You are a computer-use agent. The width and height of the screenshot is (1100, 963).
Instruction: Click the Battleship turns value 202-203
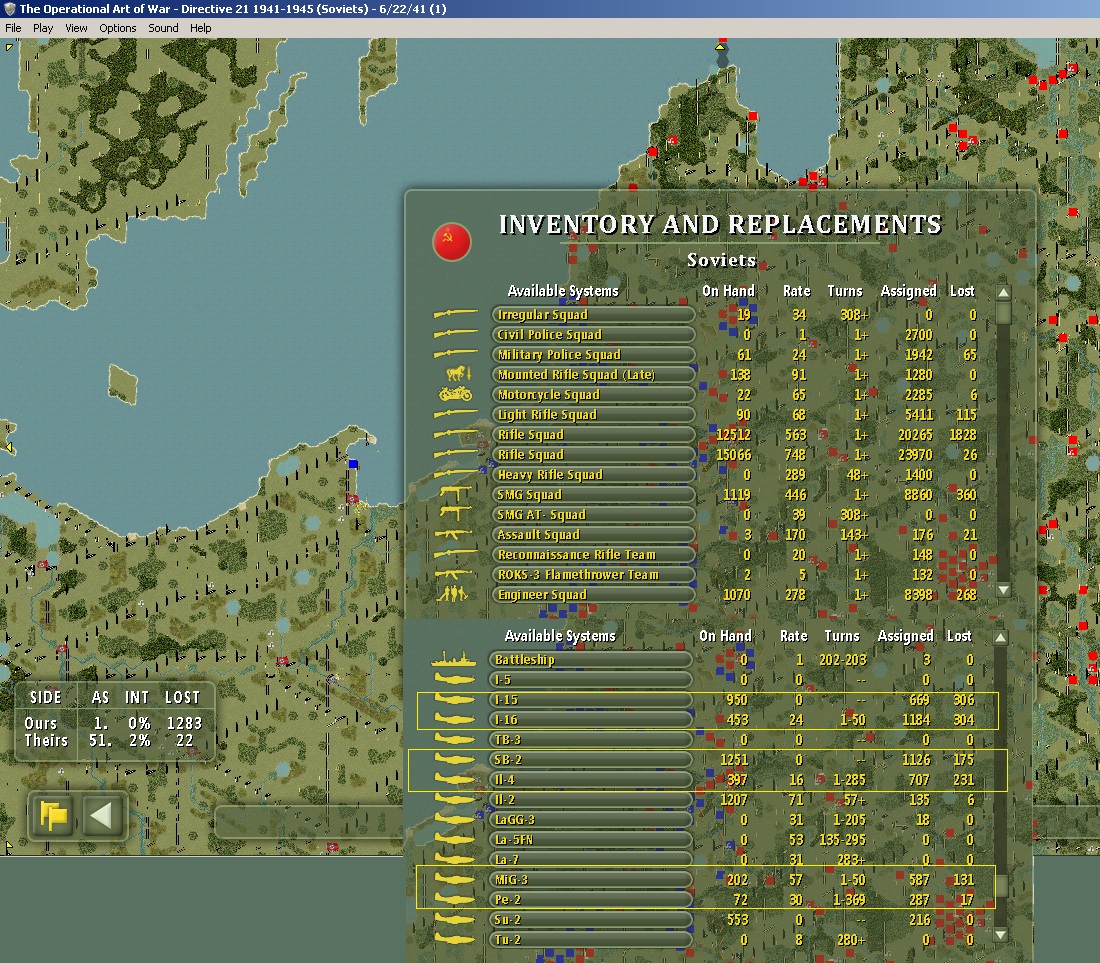pos(843,660)
